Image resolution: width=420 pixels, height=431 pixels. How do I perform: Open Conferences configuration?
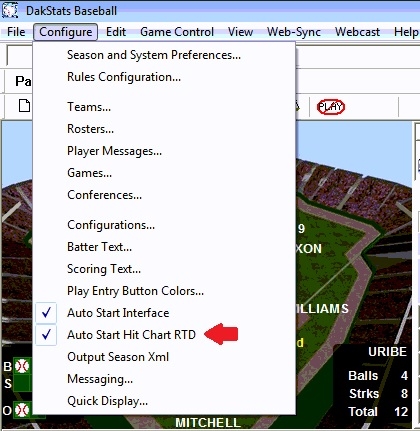click(164, 195)
